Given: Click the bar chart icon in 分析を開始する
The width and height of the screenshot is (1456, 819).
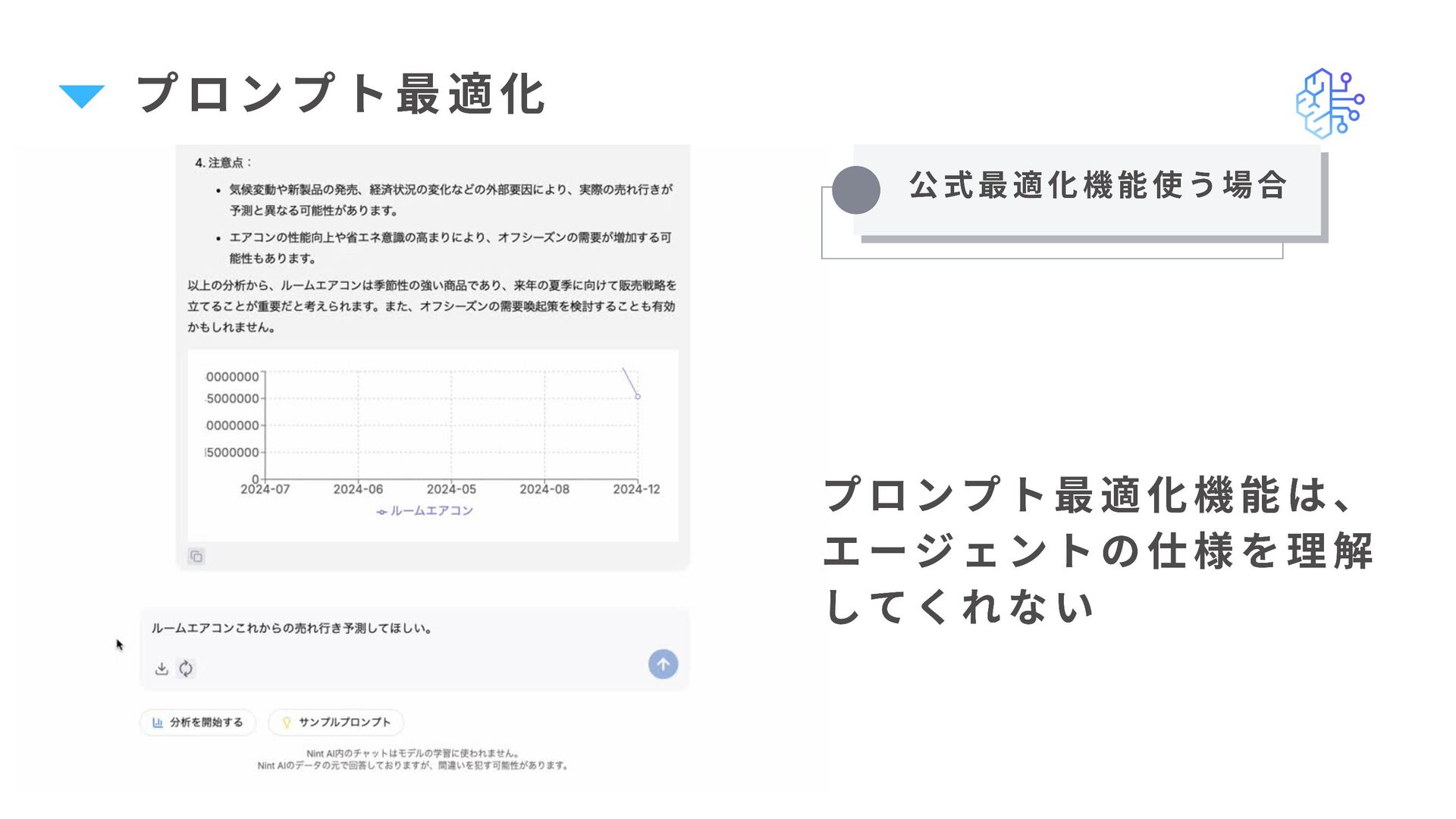Looking at the screenshot, I should click(158, 722).
